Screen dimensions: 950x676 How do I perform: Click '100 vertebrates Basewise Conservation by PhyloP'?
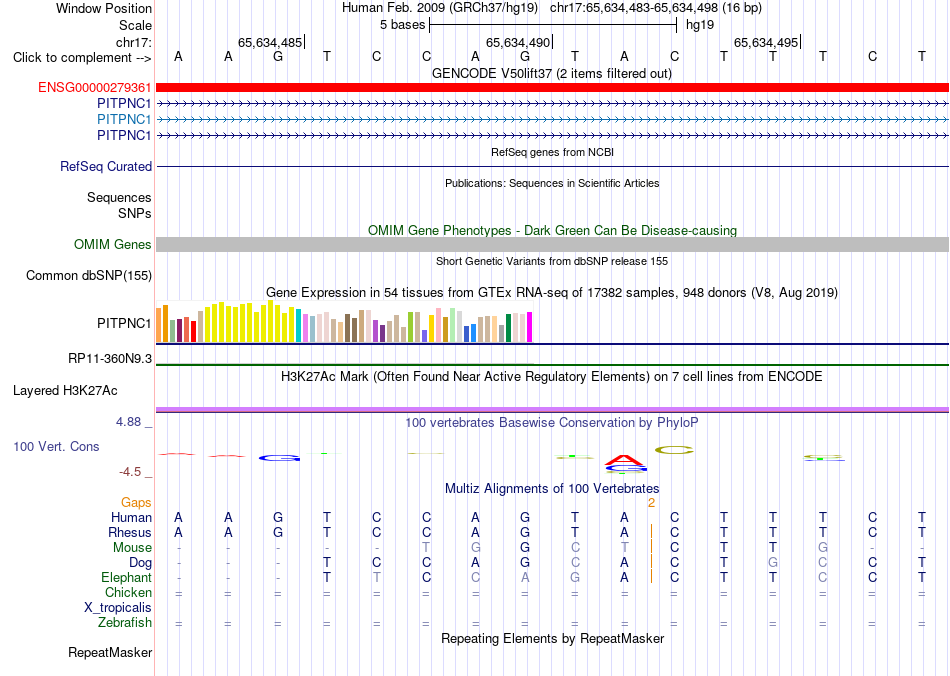[x=552, y=423]
